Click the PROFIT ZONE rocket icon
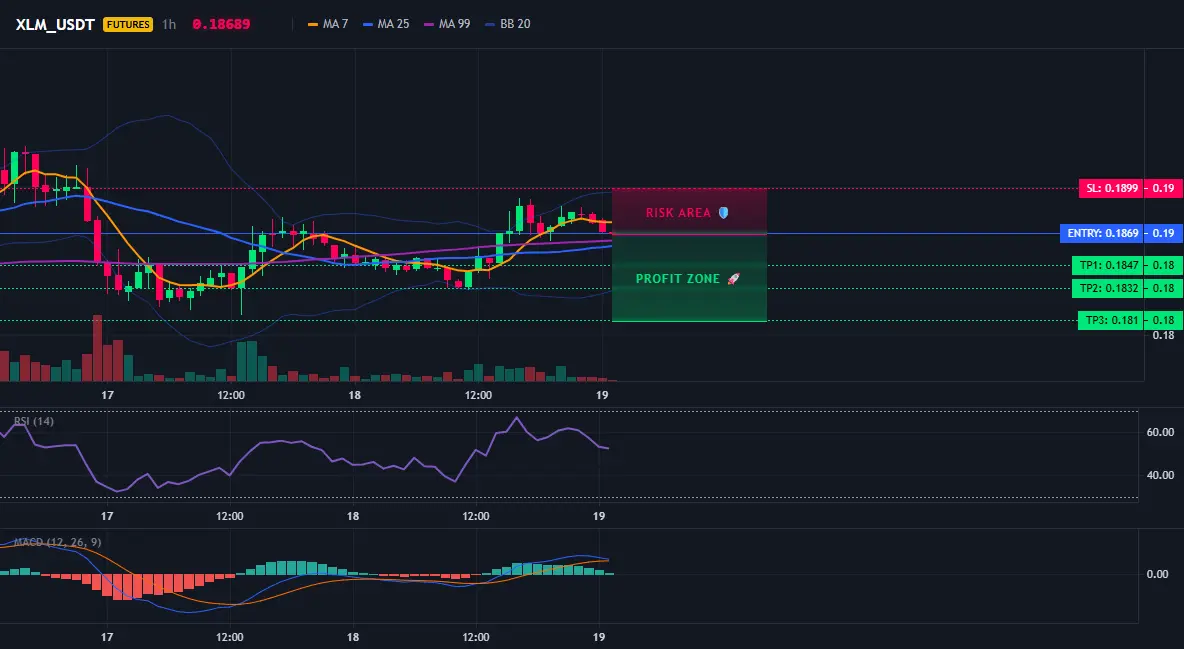Image resolution: width=1184 pixels, height=649 pixels. tap(733, 279)
